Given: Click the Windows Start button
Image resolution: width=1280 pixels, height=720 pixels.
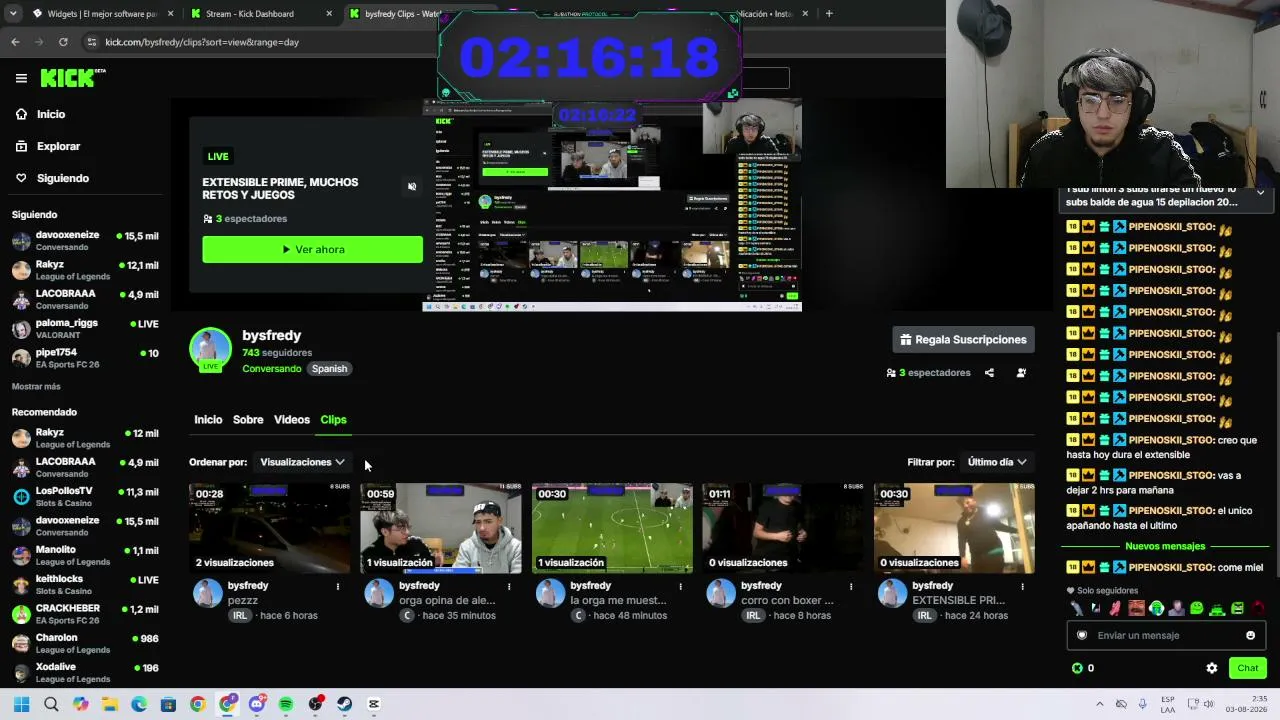Looking at the screenshot, I should (21, 704).
